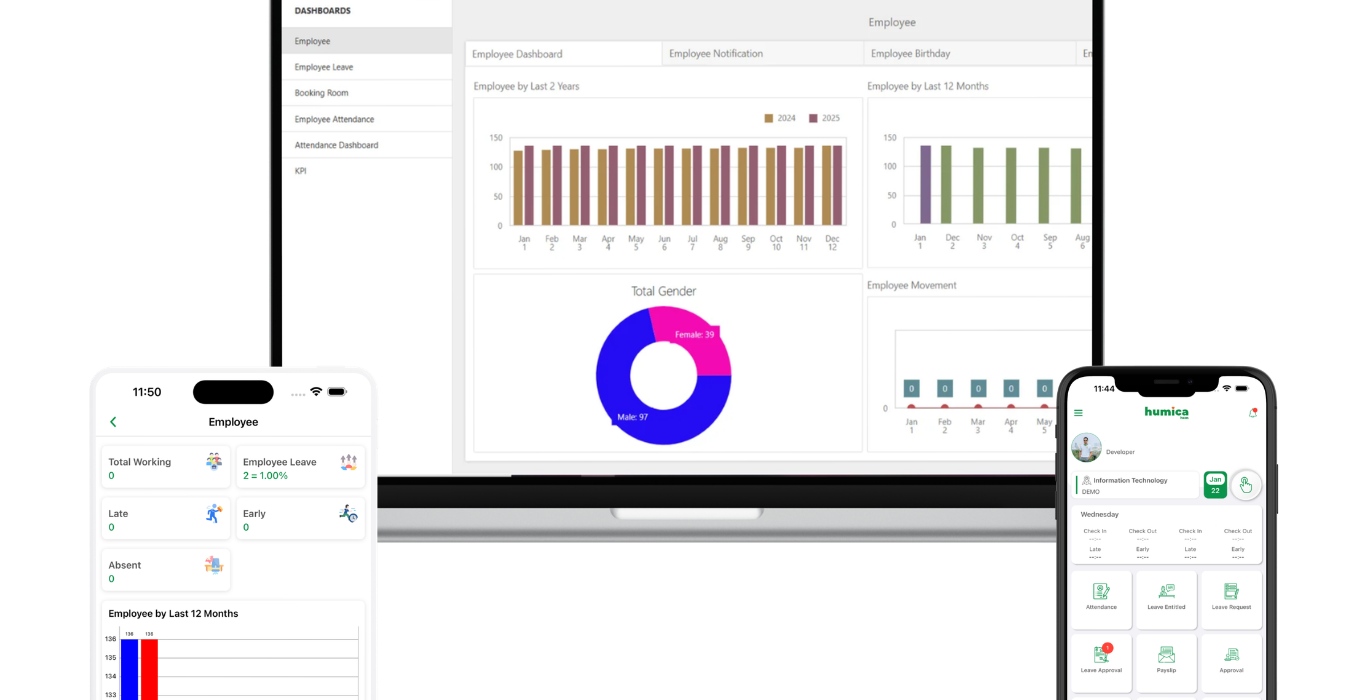1357x700 pixels.
Task: Open Employee Leave in the sidebar
Action: pyautogui.click(x=367, y=67)
